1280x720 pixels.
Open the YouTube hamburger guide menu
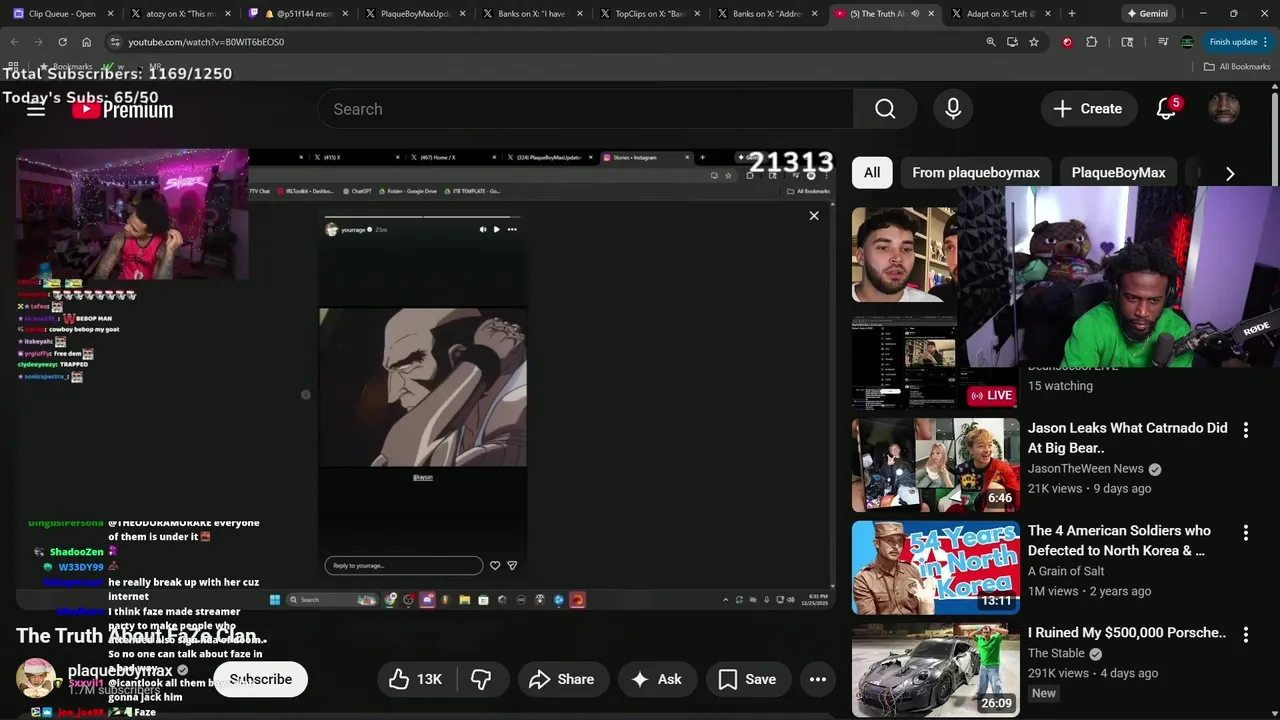(x=36, y=109)
